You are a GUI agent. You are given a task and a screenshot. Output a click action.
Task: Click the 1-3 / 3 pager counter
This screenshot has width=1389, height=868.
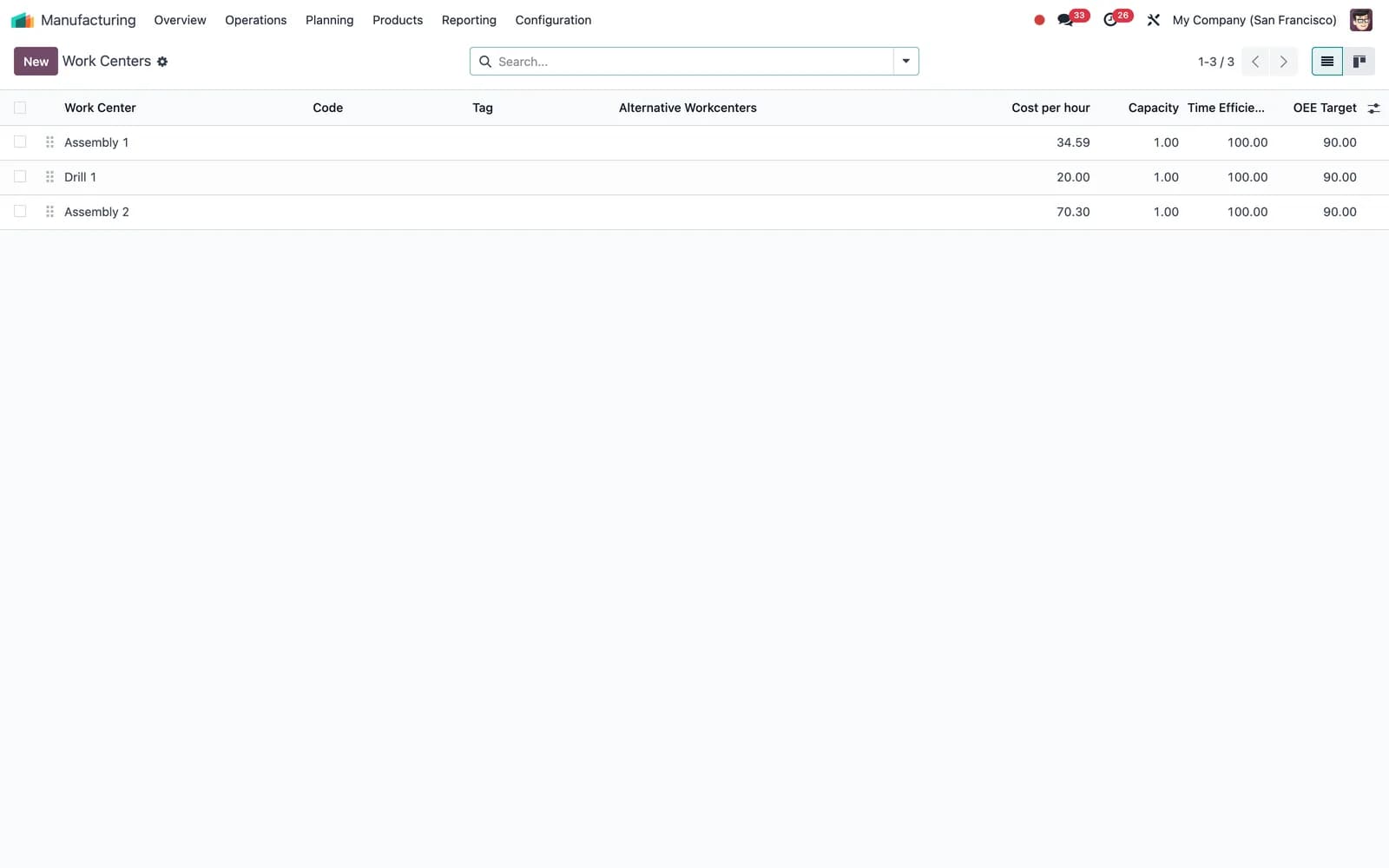pos(1215,62)
